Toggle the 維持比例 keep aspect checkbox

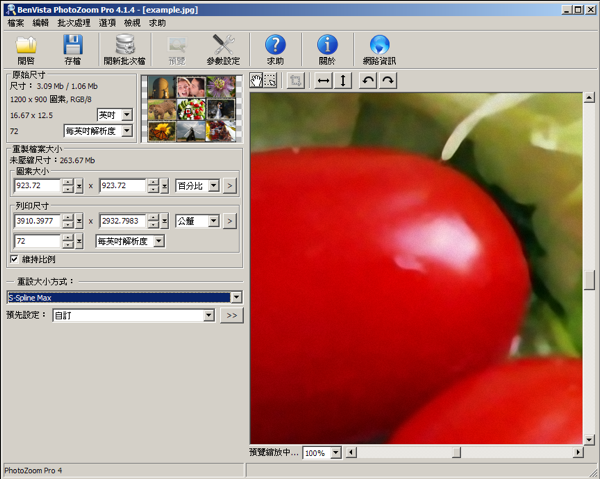14,259
